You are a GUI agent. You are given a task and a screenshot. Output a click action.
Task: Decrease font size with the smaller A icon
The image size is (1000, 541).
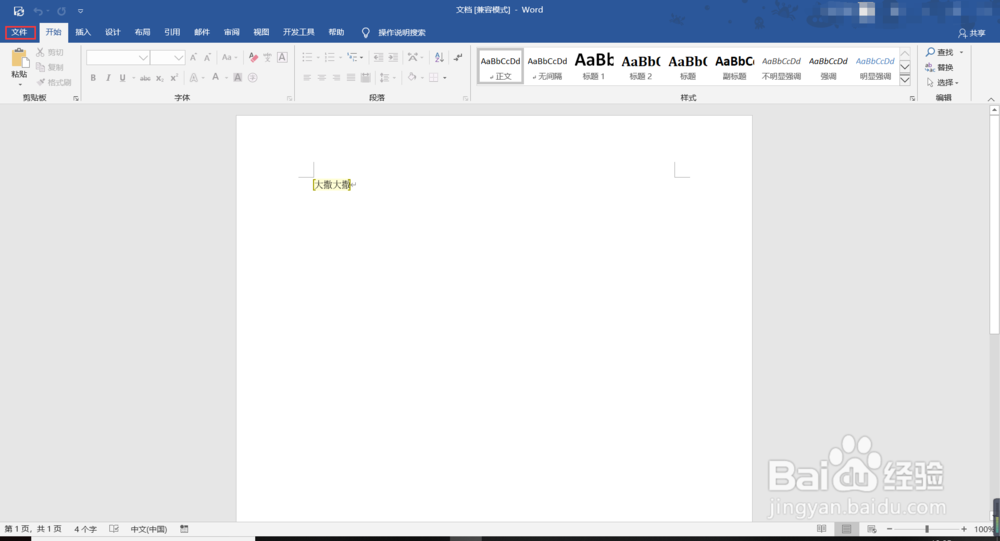[x=207, y=57]
